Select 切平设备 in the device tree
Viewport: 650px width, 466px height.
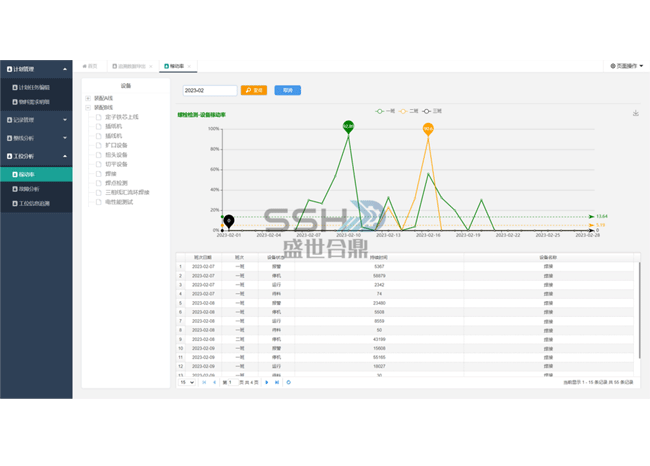116,164
